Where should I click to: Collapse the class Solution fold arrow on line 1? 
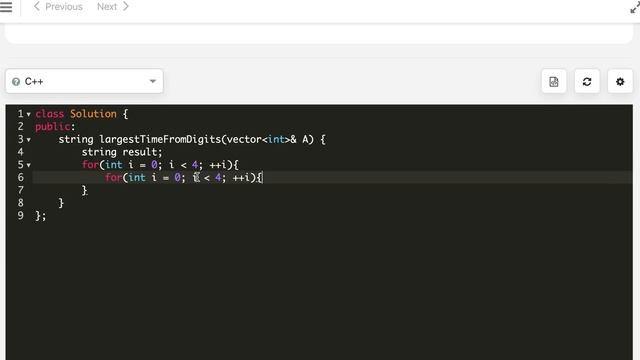[29, 115]
